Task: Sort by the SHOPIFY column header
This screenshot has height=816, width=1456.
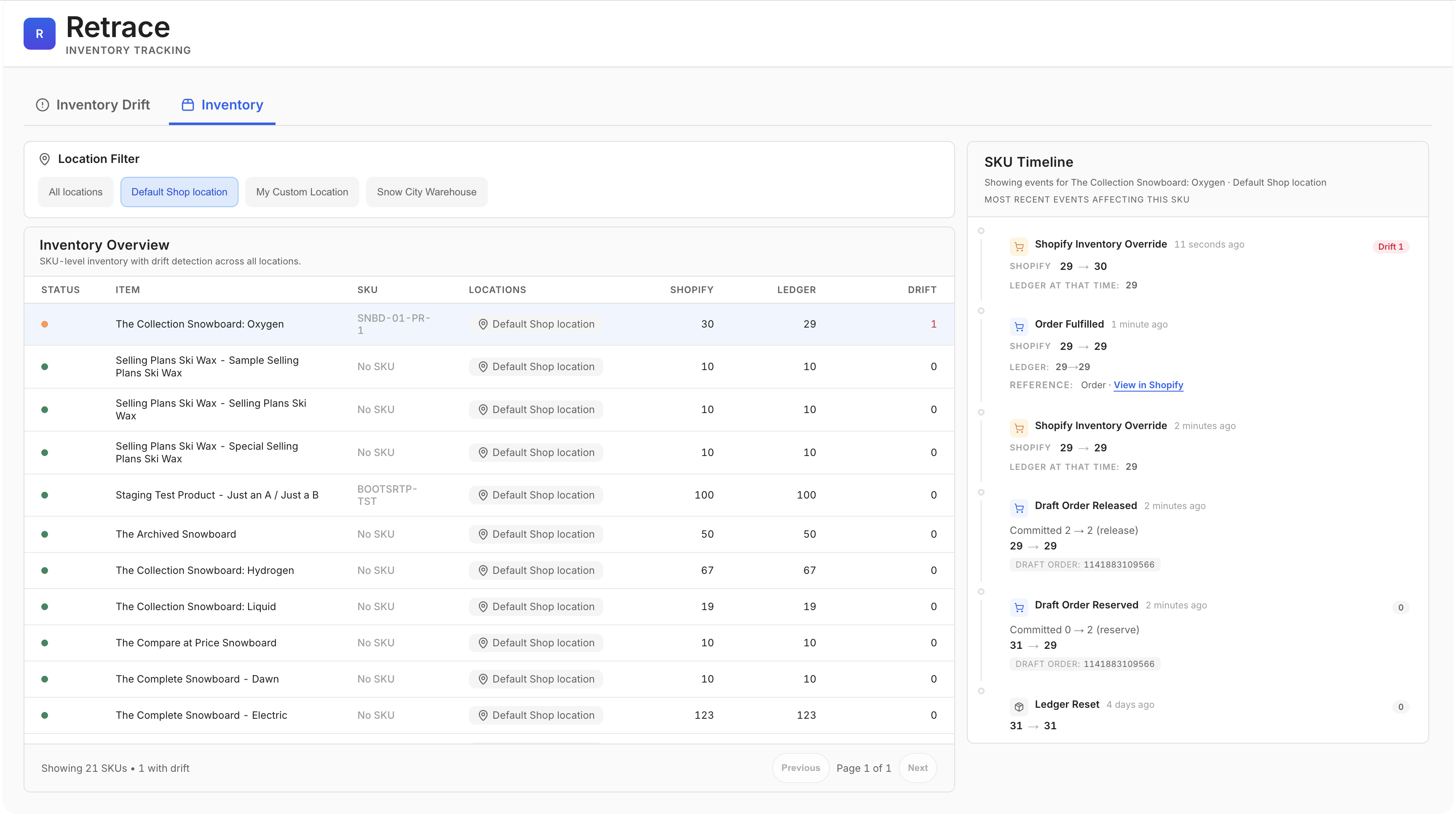Action: tap(692, 290)
